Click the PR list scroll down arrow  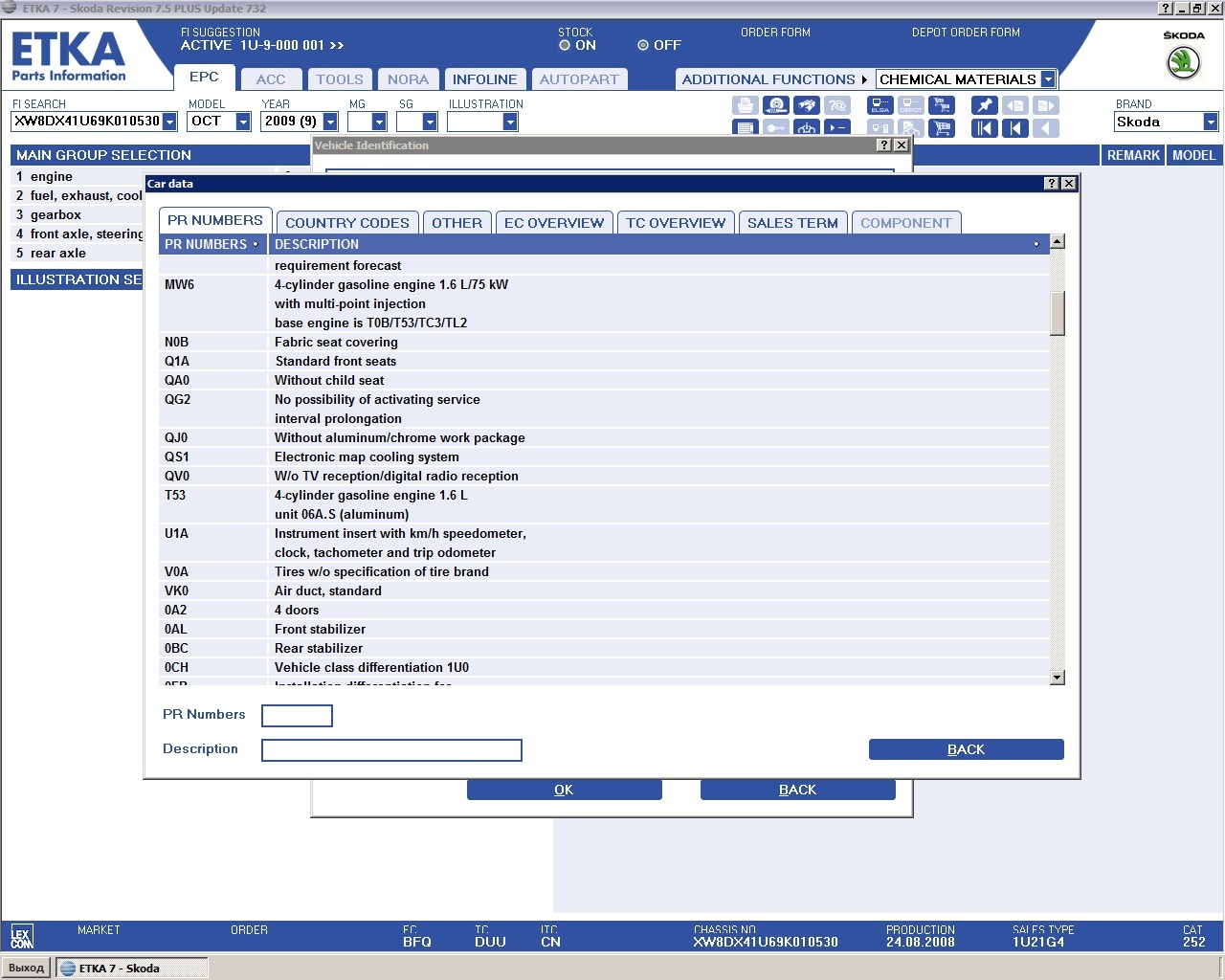coord(1057,678)
